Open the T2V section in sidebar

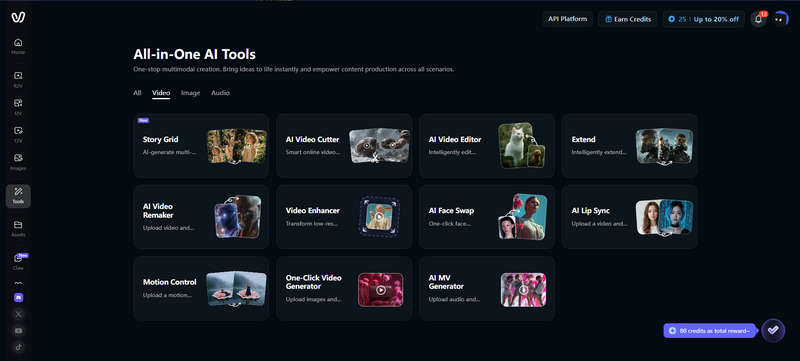pyautogui.click(x=18, y=135)
